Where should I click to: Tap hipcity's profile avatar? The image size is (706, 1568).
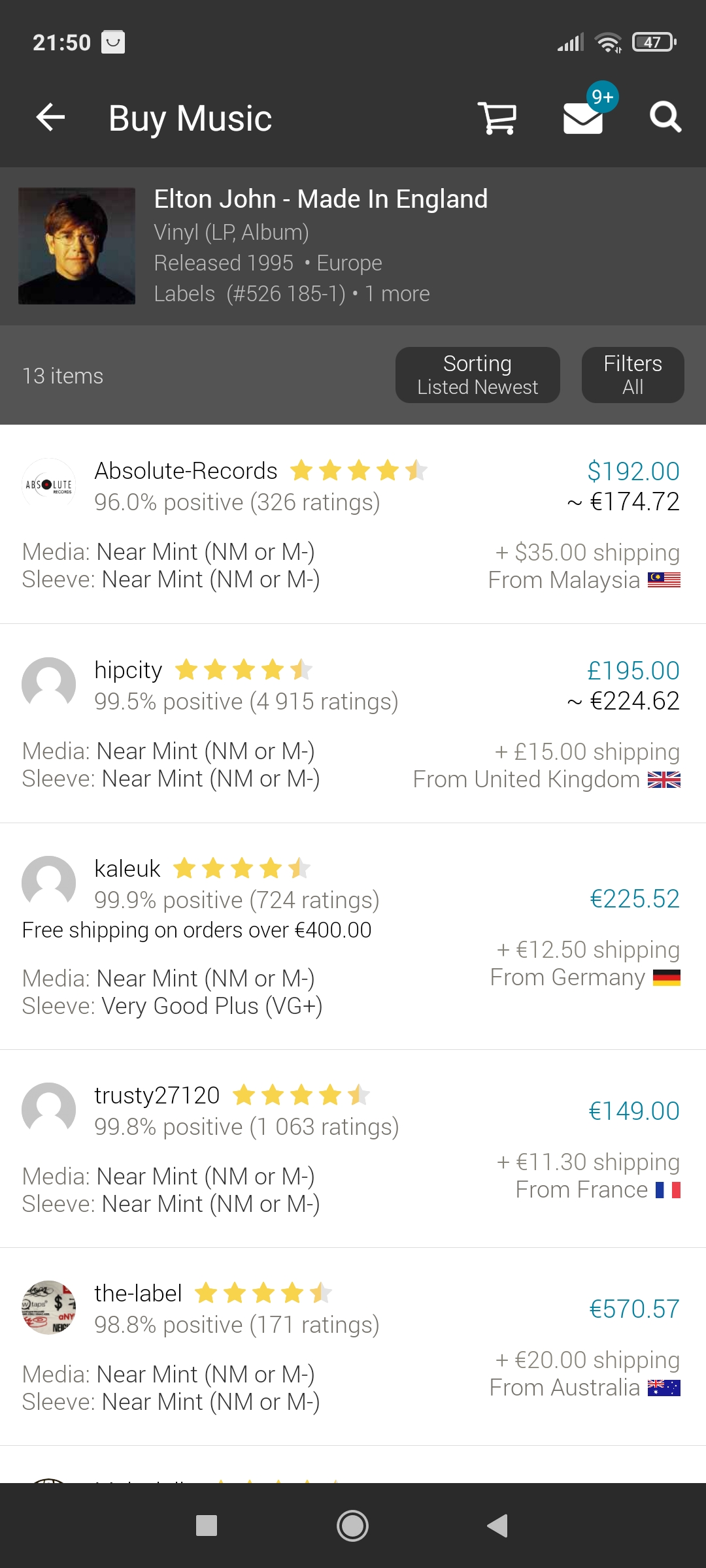[x=49, y=684]
